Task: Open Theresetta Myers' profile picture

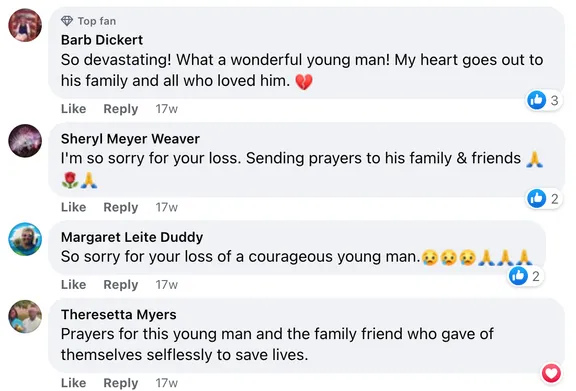Action: (x=25, y=316)
